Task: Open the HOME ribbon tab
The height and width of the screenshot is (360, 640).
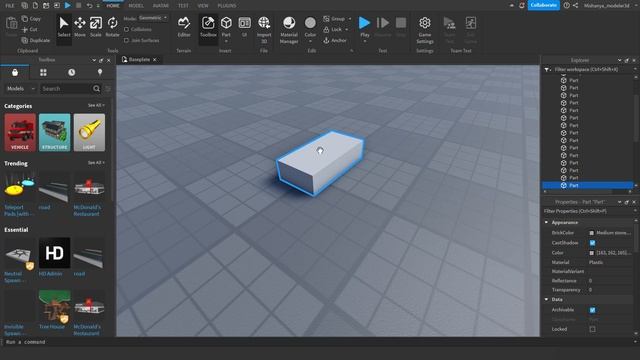Action: click(113, 5)
